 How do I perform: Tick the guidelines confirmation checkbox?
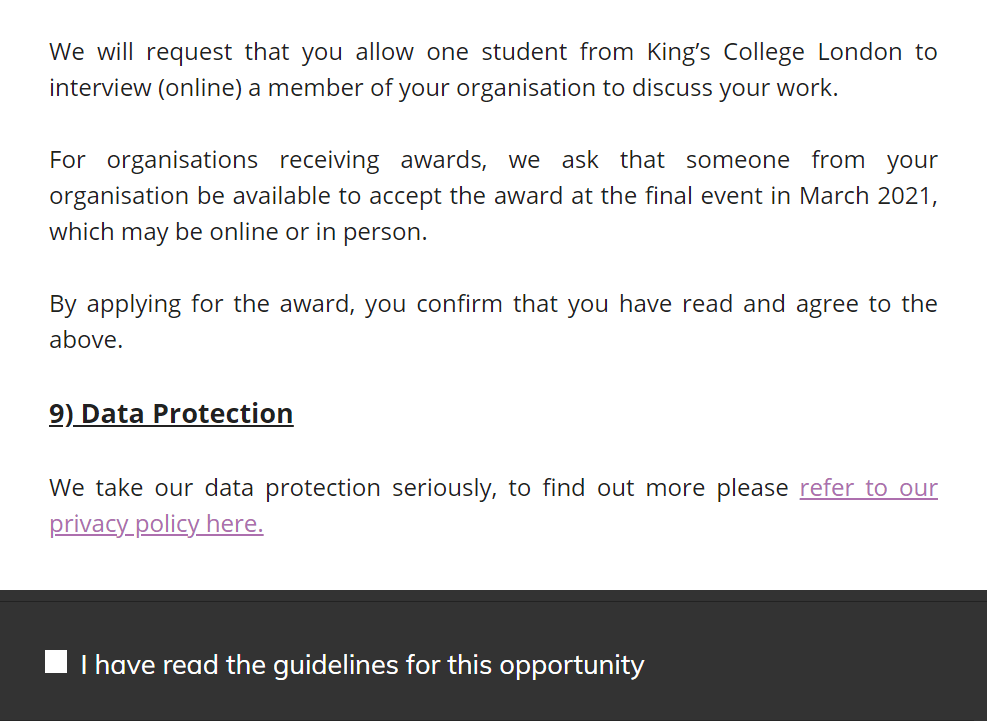[x=56, y=662]
